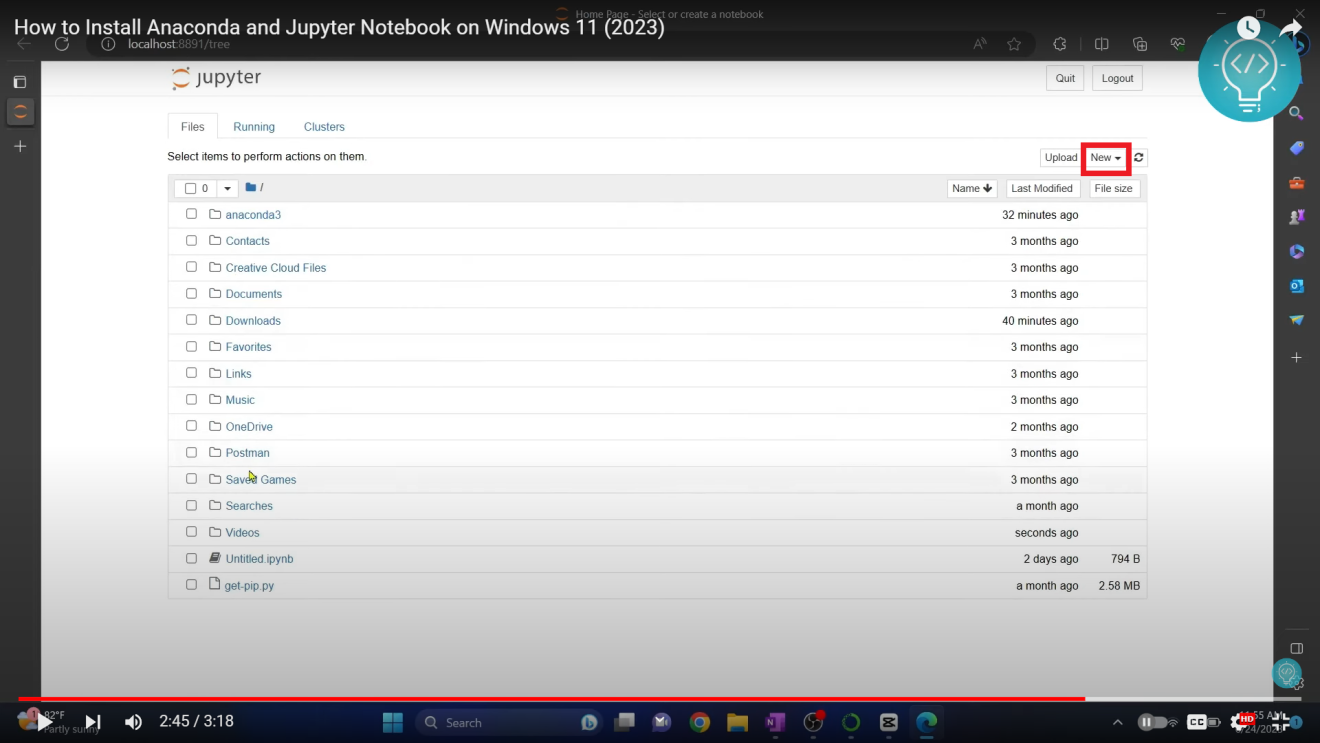Open the Downloads folder link

(253, 320)
